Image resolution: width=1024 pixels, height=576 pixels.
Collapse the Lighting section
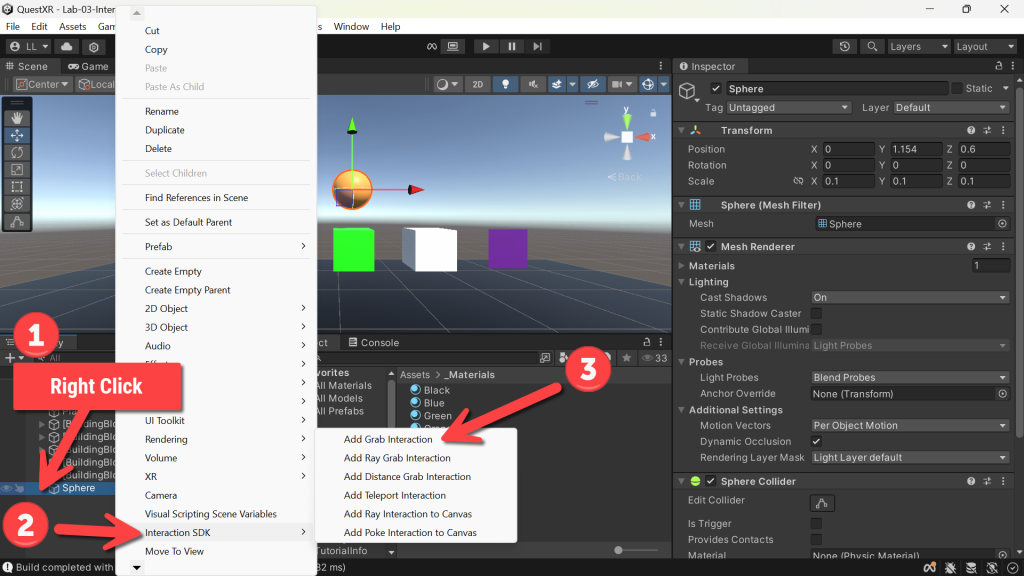click(682, 282)
